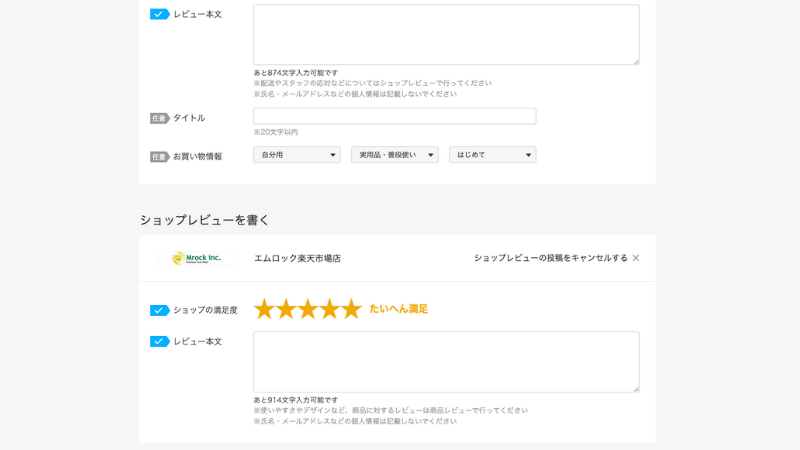The image size is (800, 450).
Task: Click ショップレビューの投稿をキャンセルする link
Action: 551,258
